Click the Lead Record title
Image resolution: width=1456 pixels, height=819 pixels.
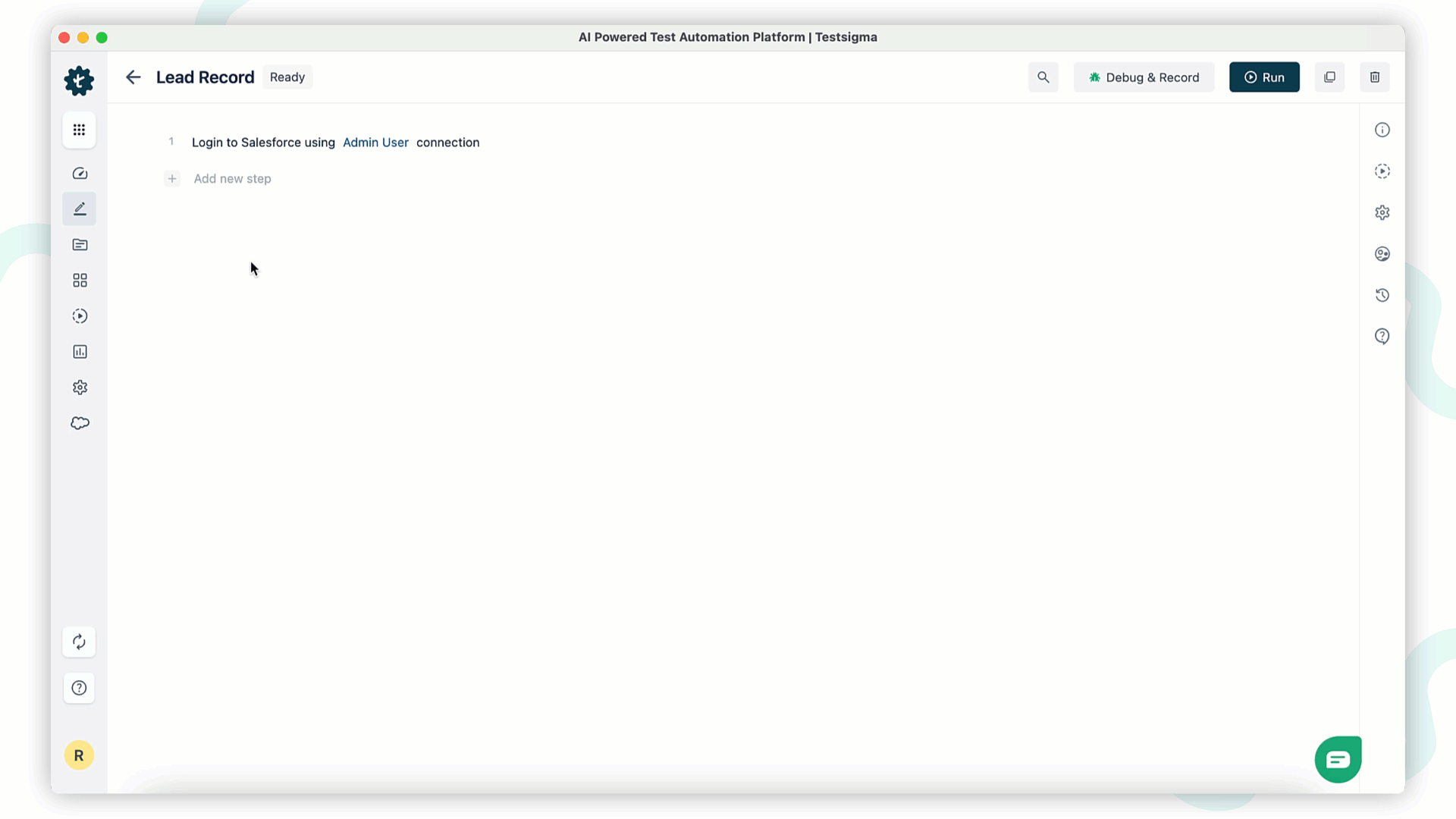coord(205,77)
